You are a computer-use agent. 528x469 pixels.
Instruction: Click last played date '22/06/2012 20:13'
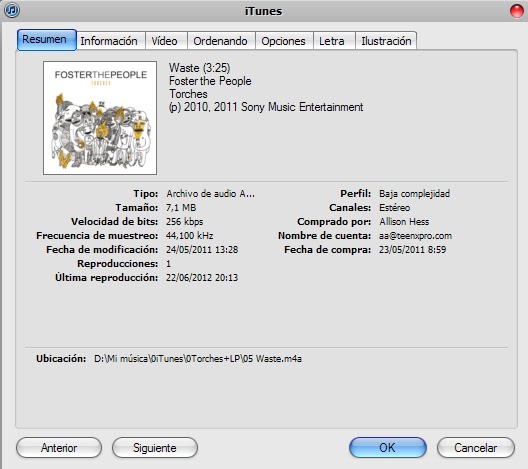[x=202, y=277]
